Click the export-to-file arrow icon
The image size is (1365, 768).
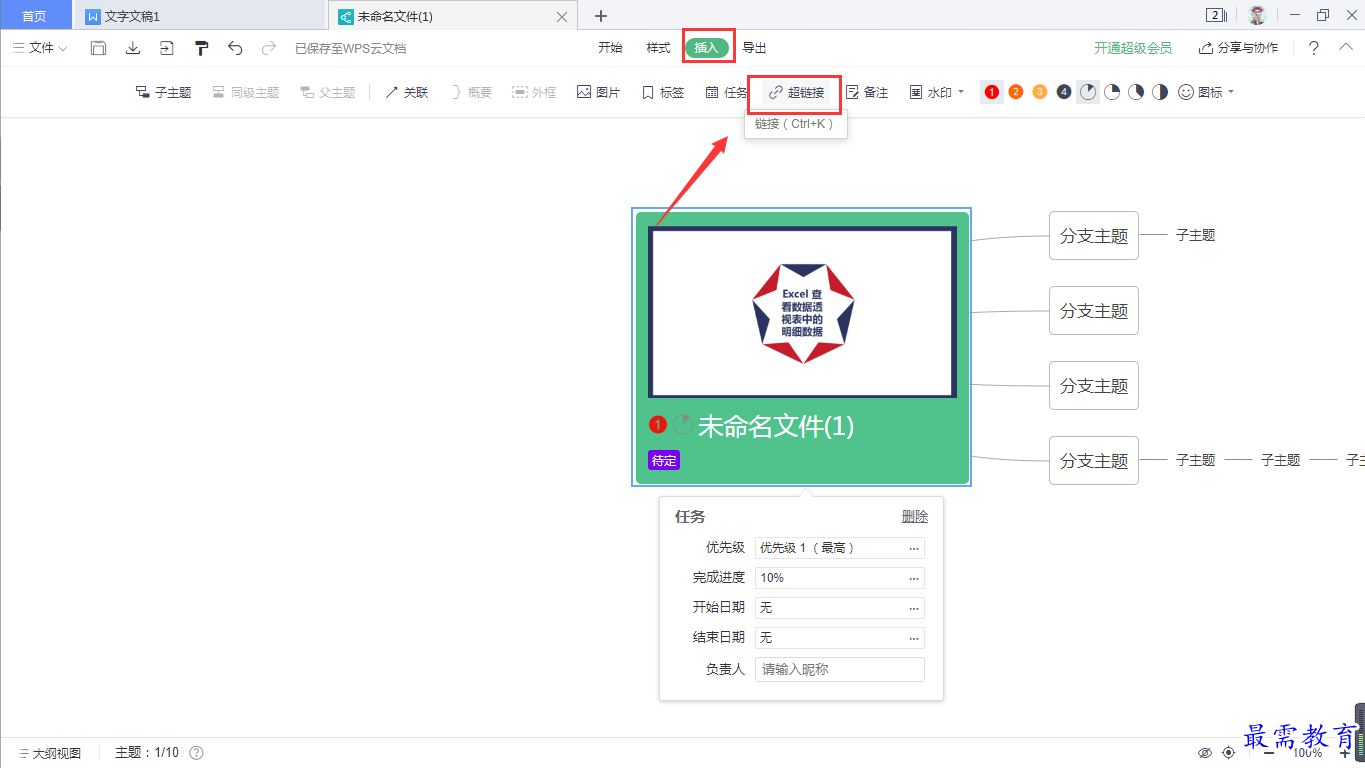[166, 48]
